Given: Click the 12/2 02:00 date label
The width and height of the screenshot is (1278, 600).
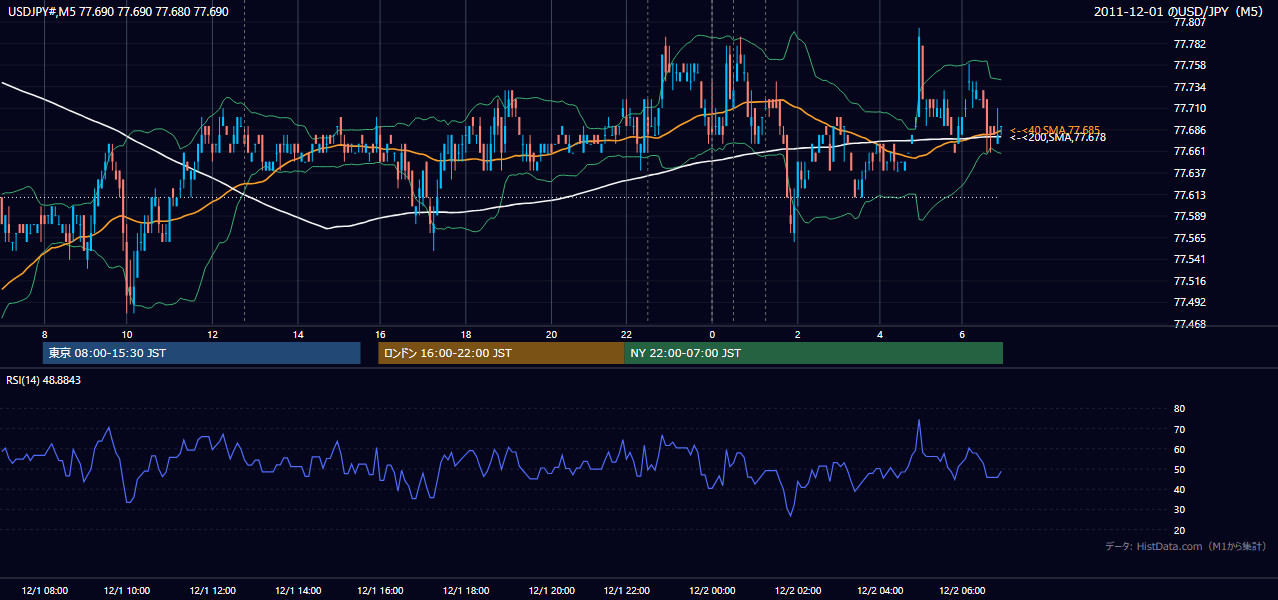Looking at the screenshot, I should pyautogui.click(x=798, y=591).
